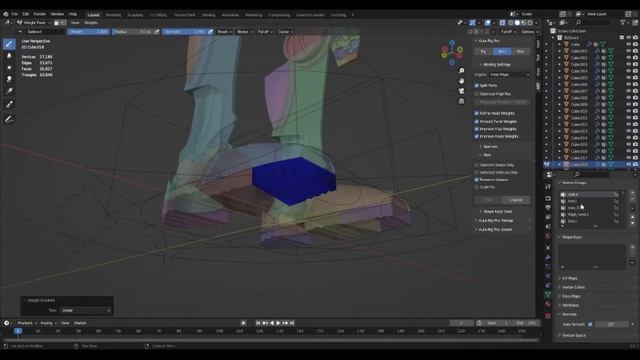Click the viewport navigation axis gizmo
Screen dimensions: 640x360
click(452, 52)
